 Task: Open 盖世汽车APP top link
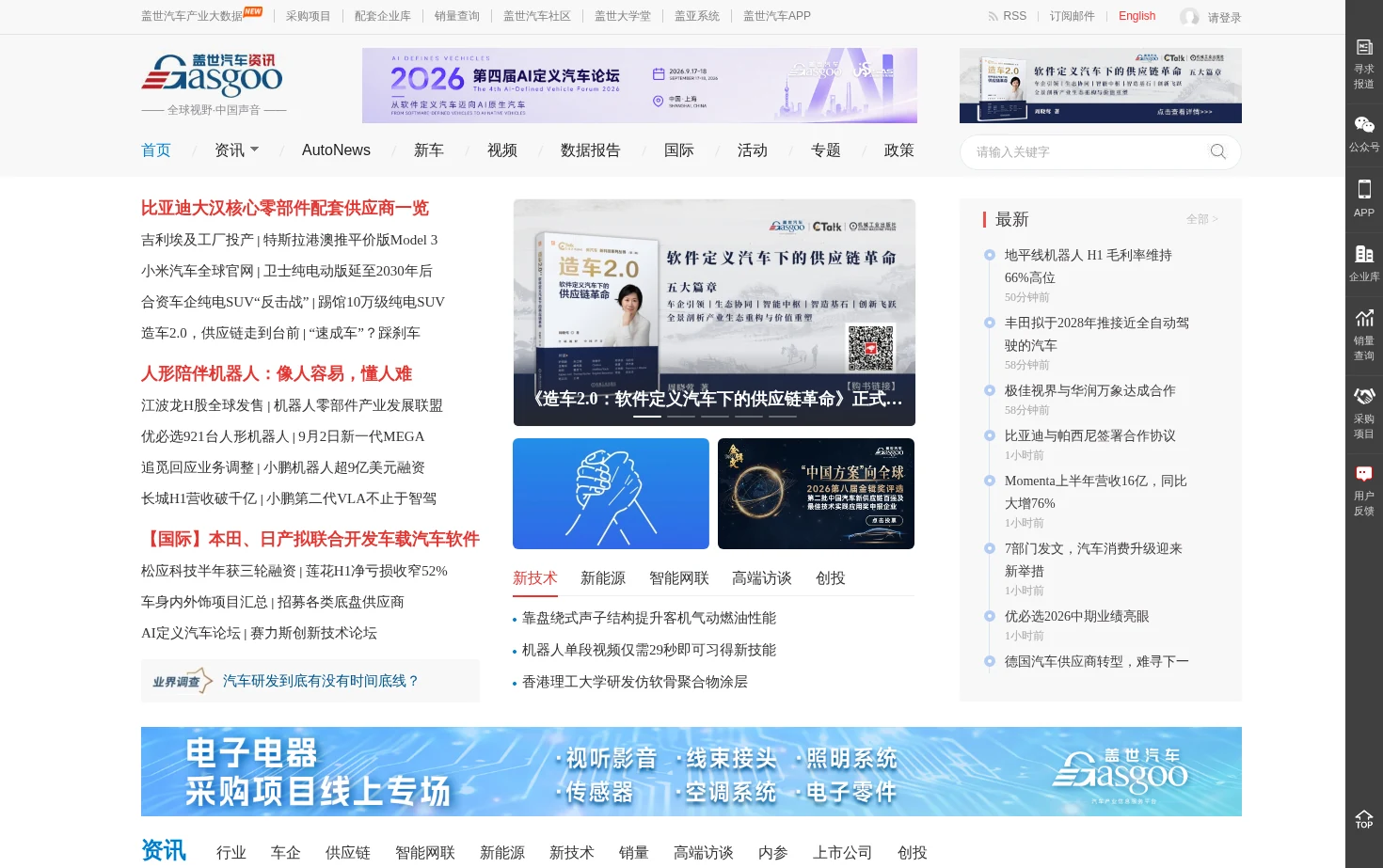coord(777,16)
